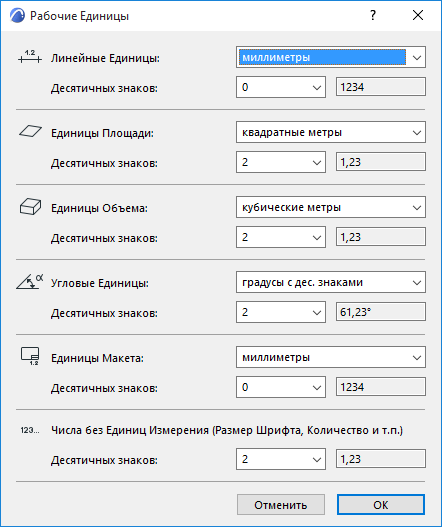Click the Единицы Объема label
The height and width of the screenshot is (527, 442).
[x=99, y=208]
